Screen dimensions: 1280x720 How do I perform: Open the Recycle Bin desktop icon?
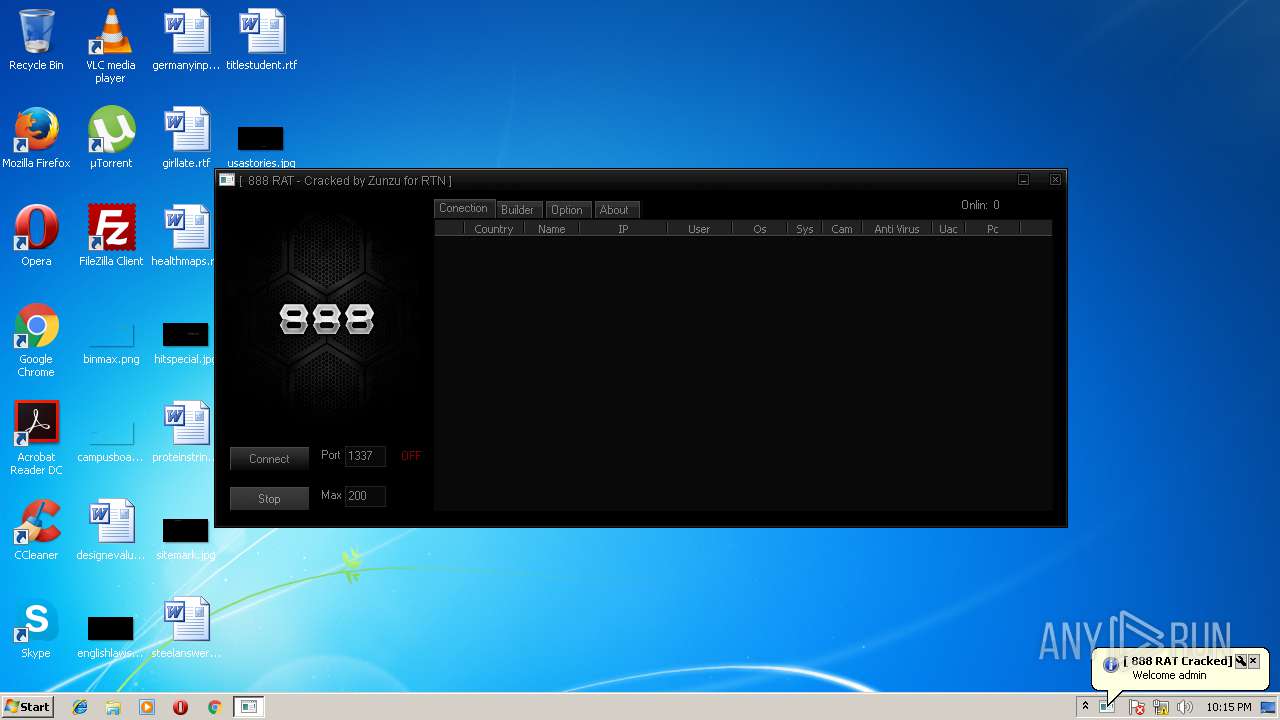click(x=36, y=40)
